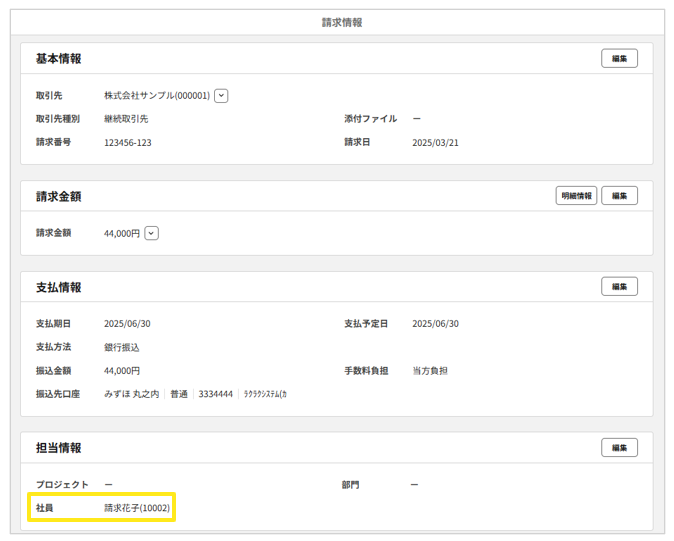
Task: Click the 銀行振込 payment method value
Action: pyautogui.click(x=122, y=347)
